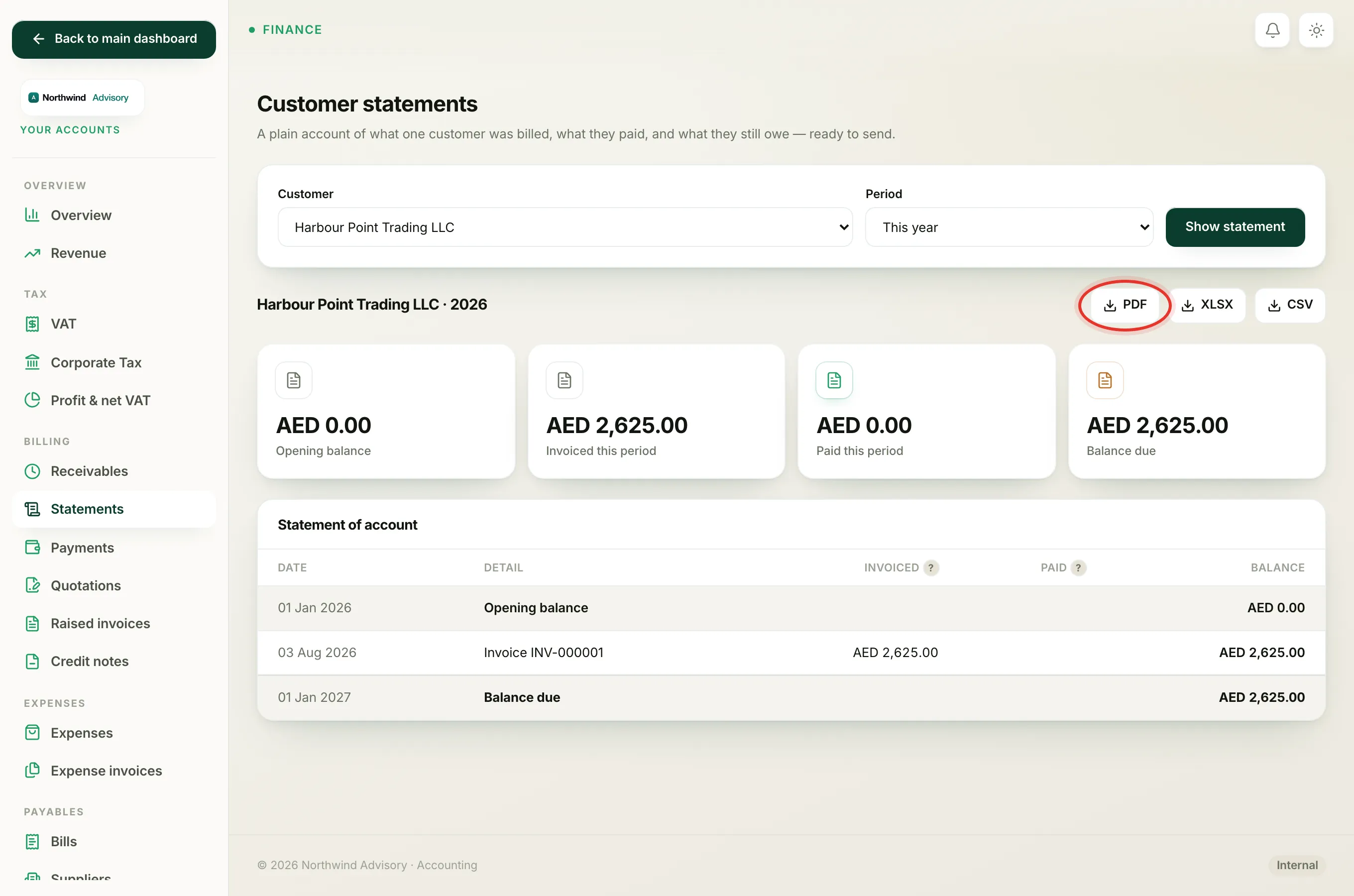The height and width of the screenshot is (896, 1354).
Task: Open notifications bell icon
Action: 1272,30
